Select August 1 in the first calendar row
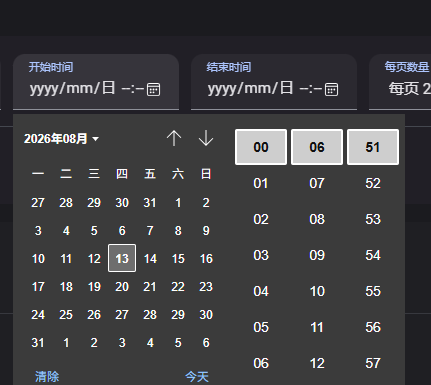This screenshot has width=431, height=385. tap(178, 202)
